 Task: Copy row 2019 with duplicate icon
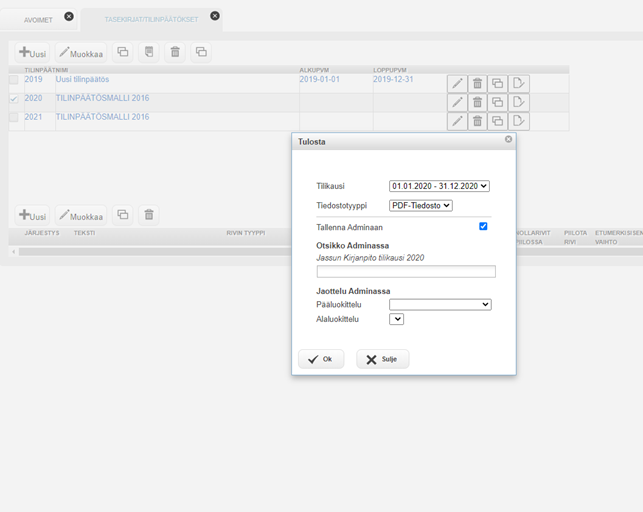[x=497, y=84]
